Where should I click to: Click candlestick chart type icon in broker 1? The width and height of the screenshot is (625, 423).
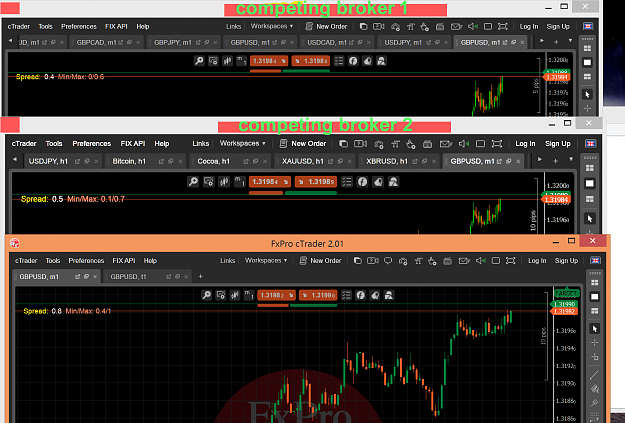[228, 61]
